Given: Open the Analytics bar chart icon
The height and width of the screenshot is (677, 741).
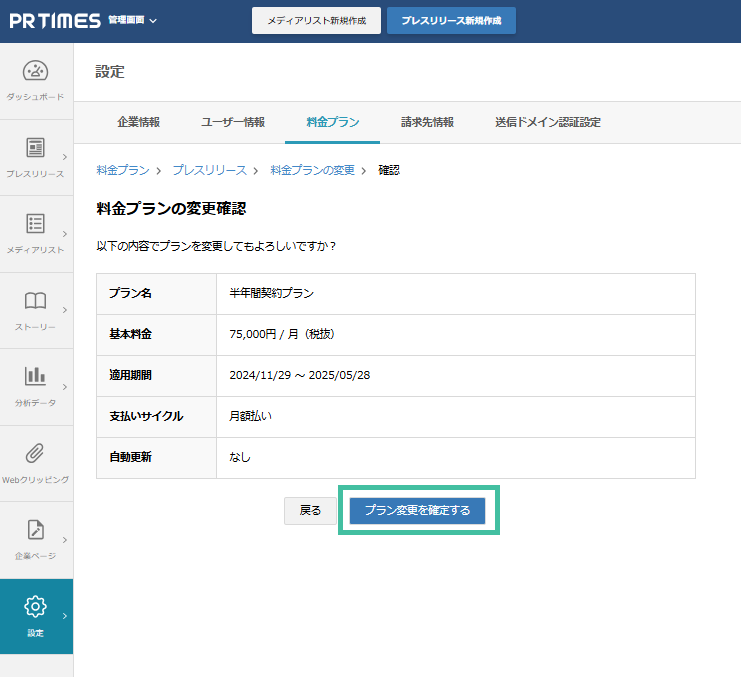Looking at the screenshot, I should tap(35, 377).
